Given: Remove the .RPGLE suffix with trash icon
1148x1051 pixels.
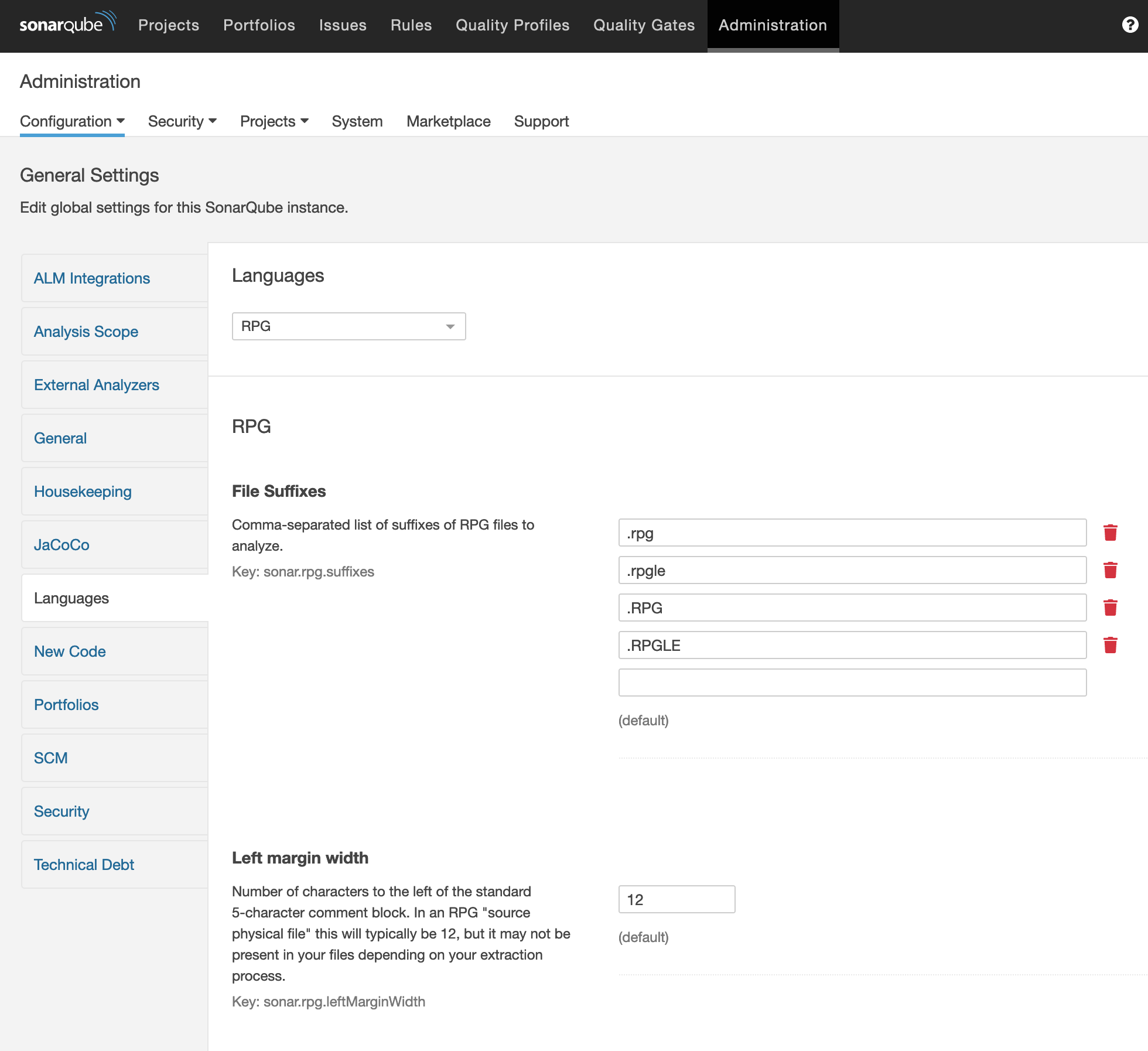Looking at the screenshot, I should click(x=1110, y=645).
